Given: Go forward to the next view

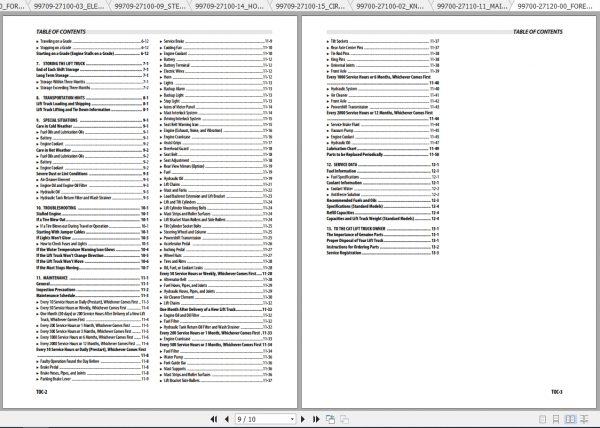Looking at the screenshot, I should pos(344,419).
